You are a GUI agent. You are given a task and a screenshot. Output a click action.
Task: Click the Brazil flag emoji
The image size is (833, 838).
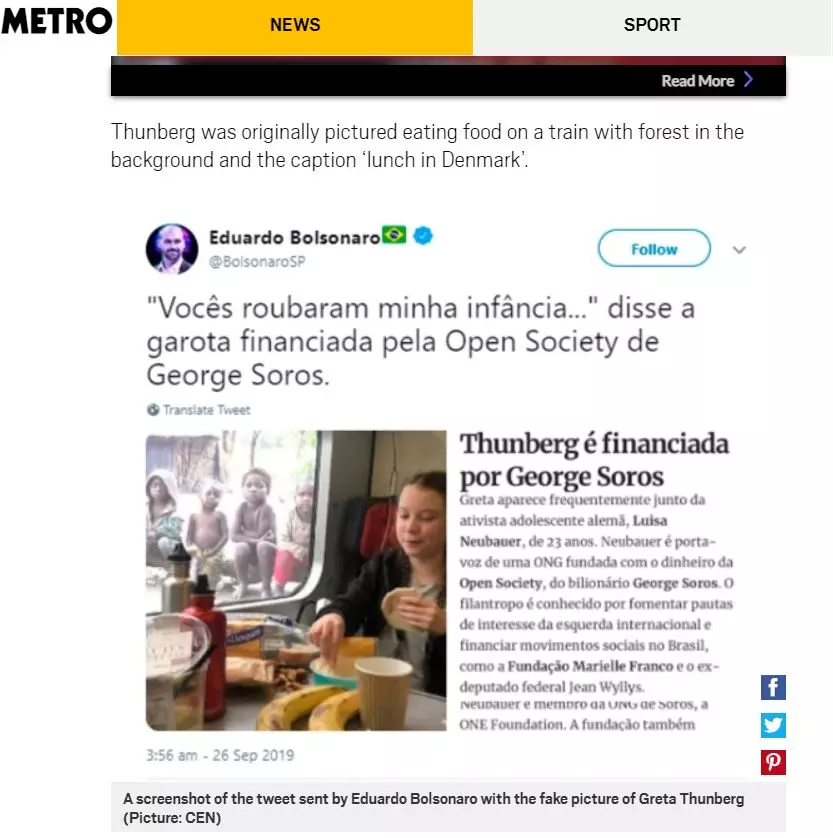coord(394,235)
